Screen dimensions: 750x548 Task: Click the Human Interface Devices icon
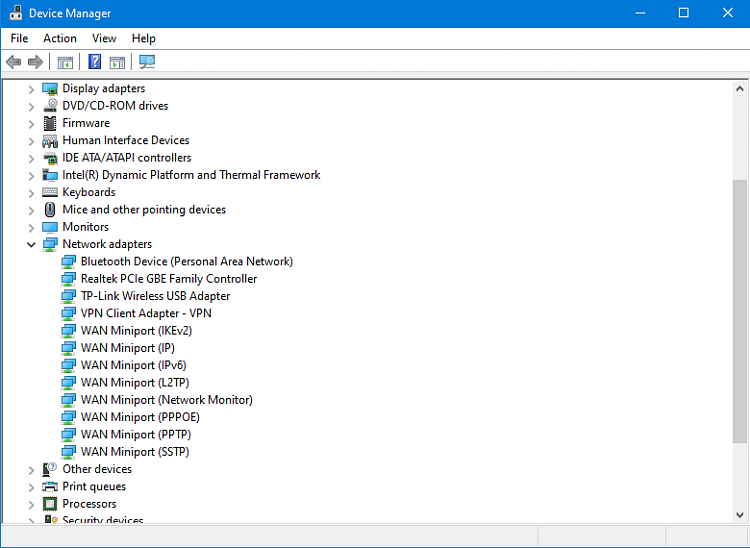[x=50, y=141]
